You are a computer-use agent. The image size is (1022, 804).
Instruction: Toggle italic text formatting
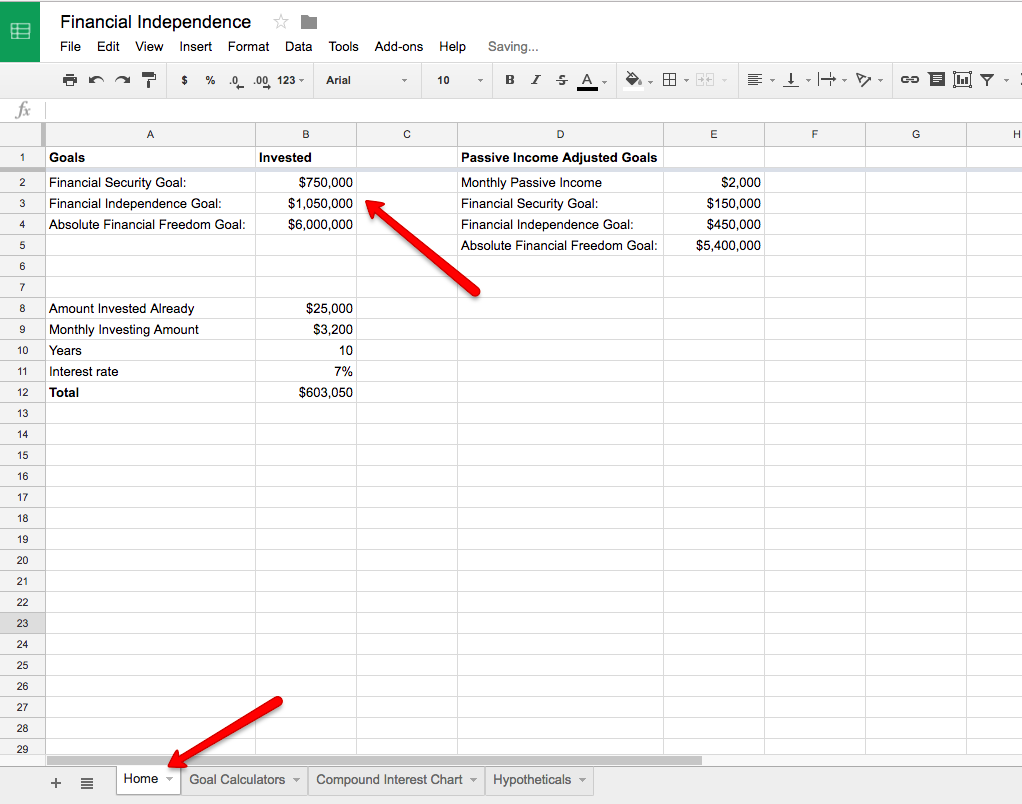click(x=535, y=80)
